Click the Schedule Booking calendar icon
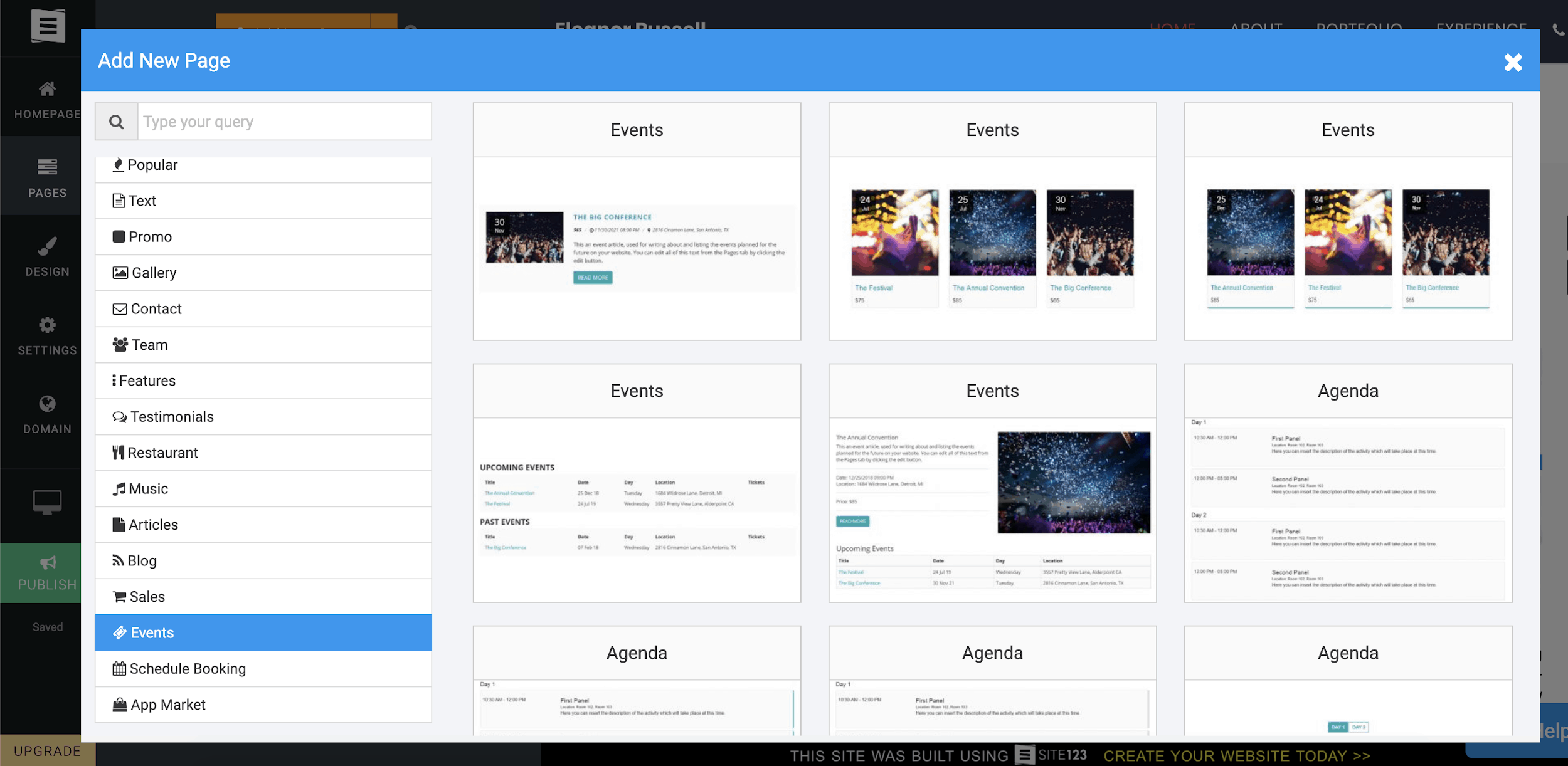The image size is (1568, 766). click(x=119, y=669)
